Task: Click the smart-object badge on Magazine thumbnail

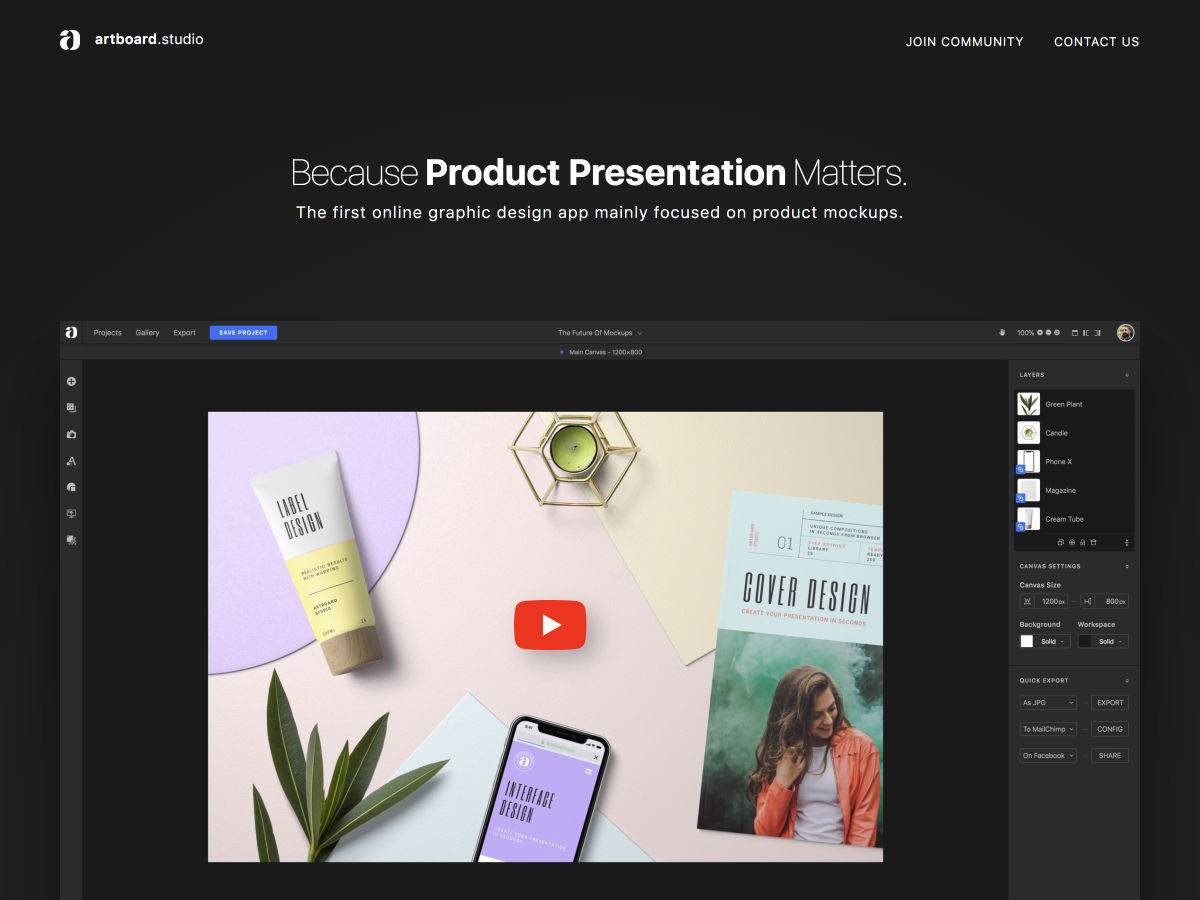Action: [x=1021, y=497]
